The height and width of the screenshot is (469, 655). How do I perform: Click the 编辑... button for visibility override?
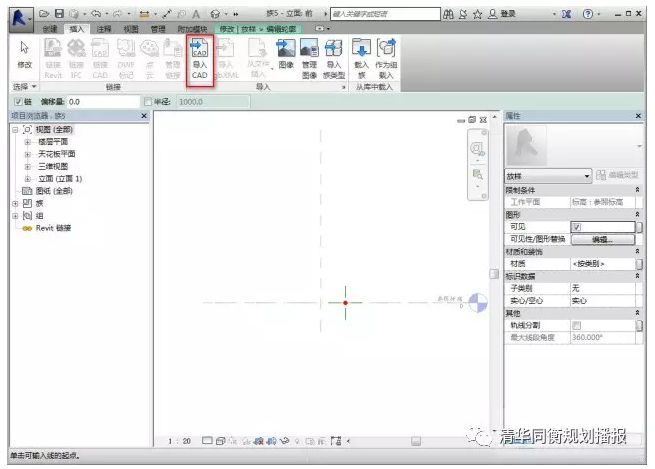(x=601, y=240)
